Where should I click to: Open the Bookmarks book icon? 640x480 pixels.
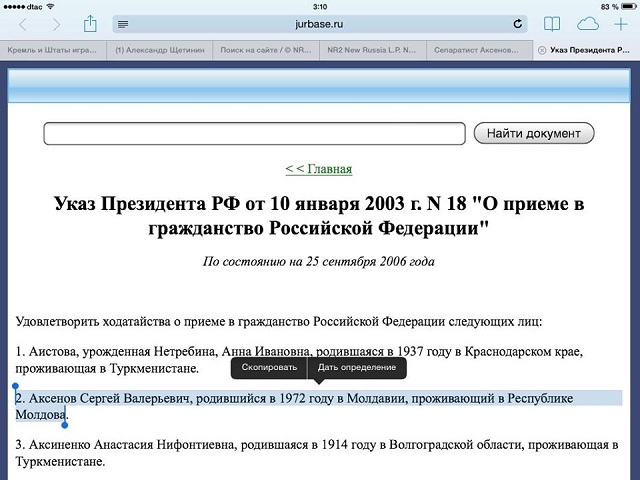coord(552,23)
